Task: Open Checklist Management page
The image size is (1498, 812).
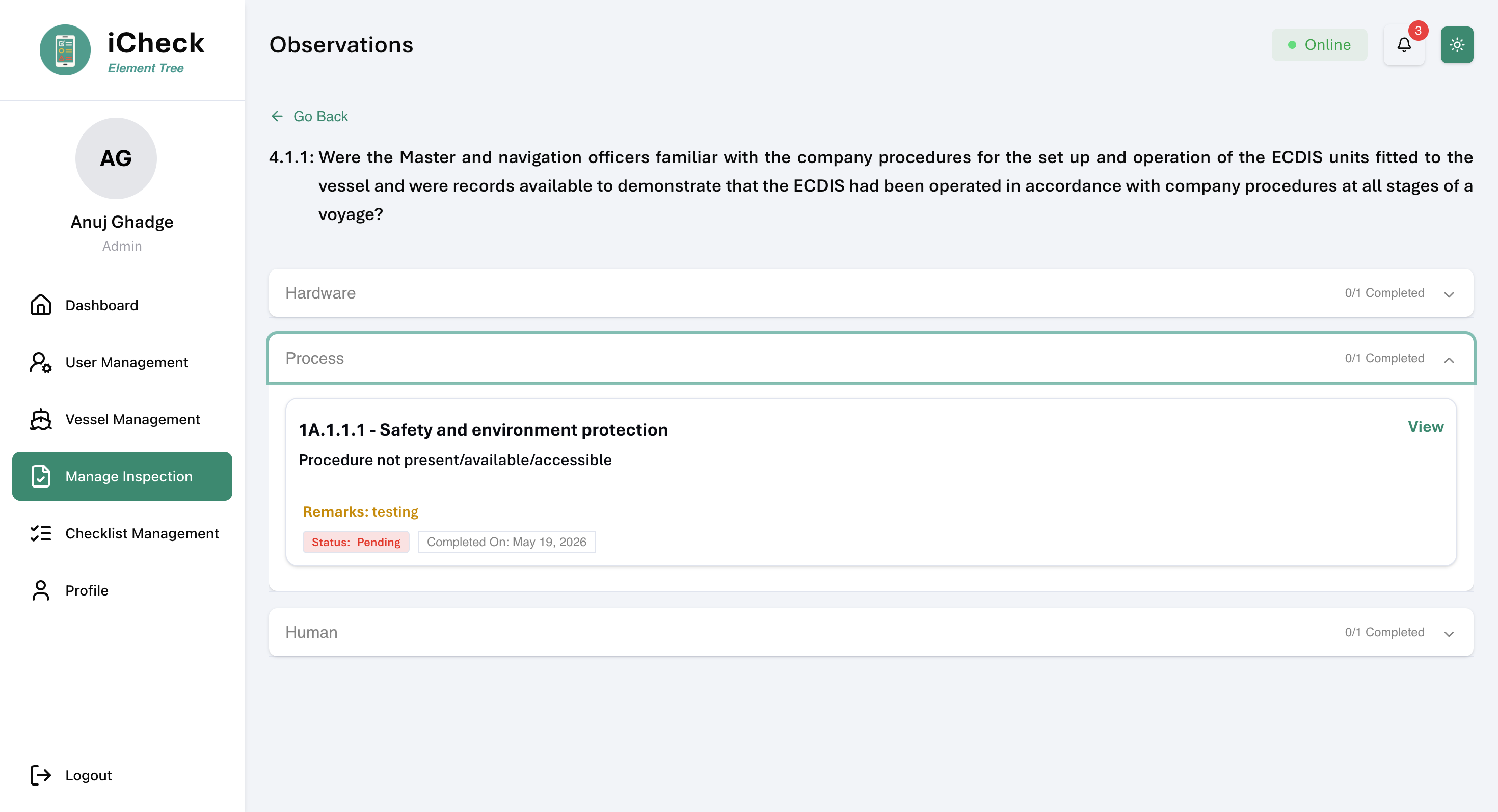Action: pos(122,533)
